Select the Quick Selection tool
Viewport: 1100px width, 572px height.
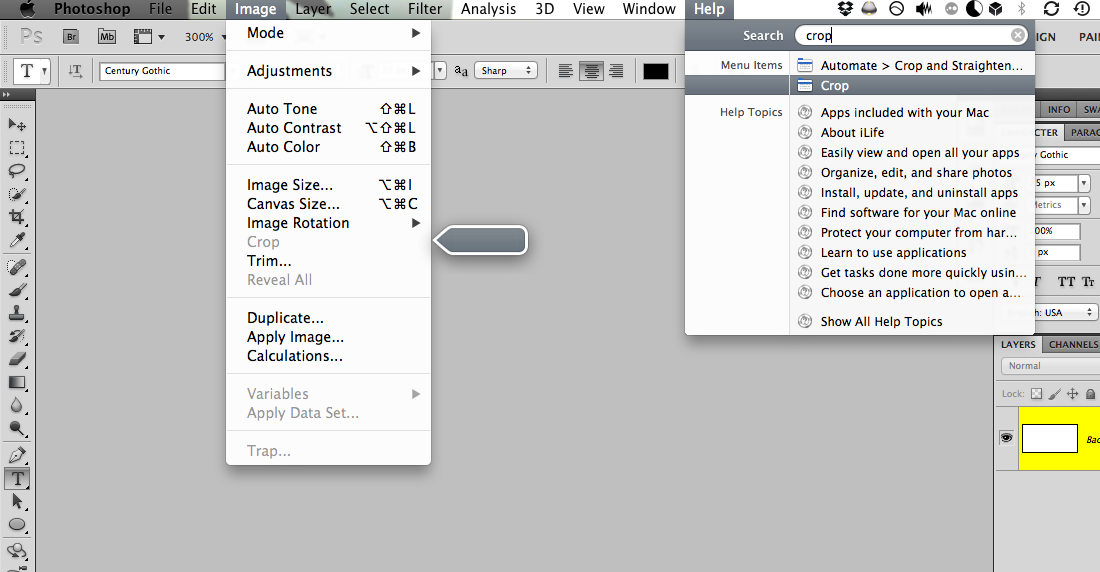coord(17,194)
